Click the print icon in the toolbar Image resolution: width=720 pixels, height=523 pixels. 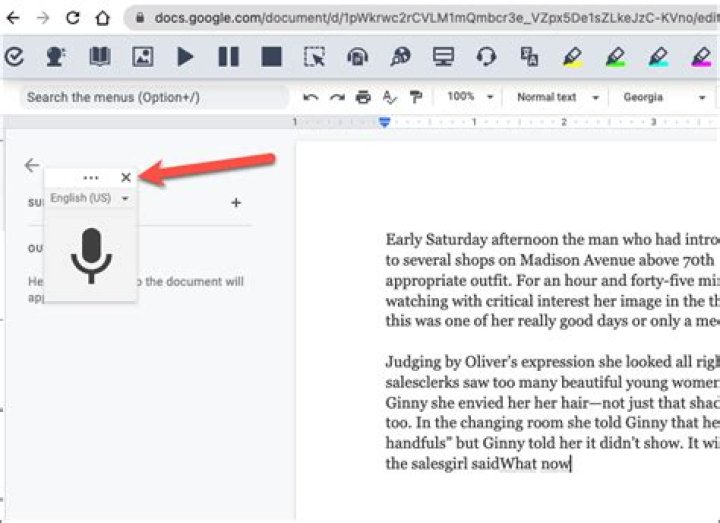point(363,97)
